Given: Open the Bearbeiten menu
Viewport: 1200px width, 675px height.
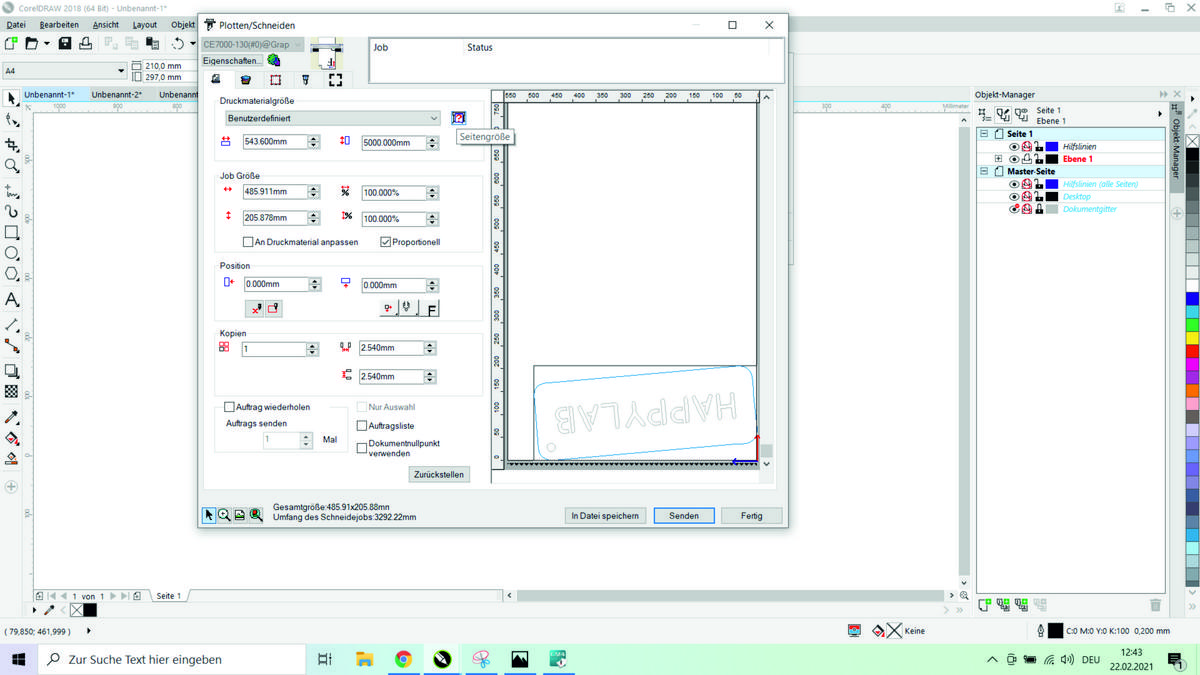Looking at the screenshot, I should click(x=59, y=24).
